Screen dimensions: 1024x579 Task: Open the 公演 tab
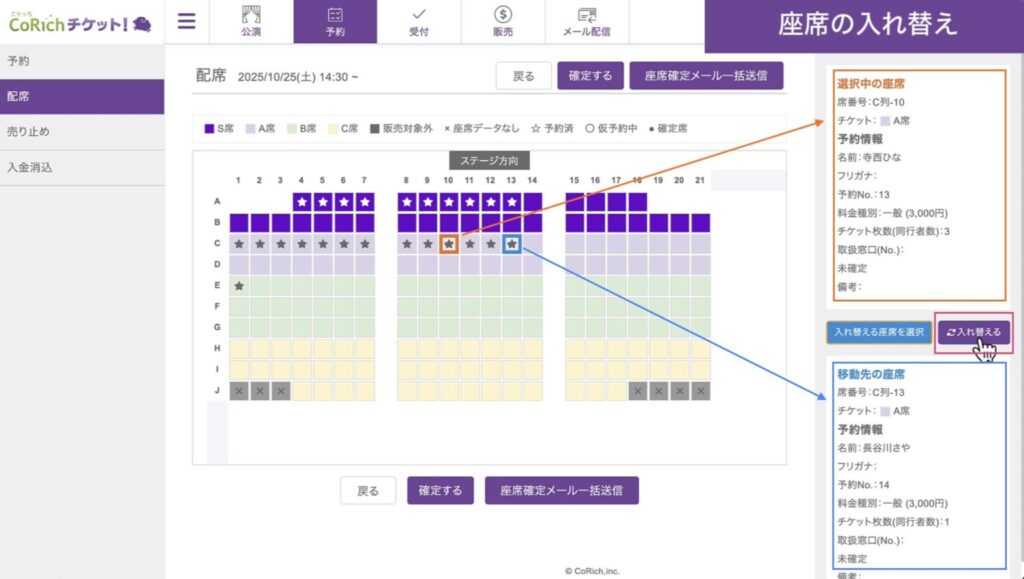pos(251,22)
